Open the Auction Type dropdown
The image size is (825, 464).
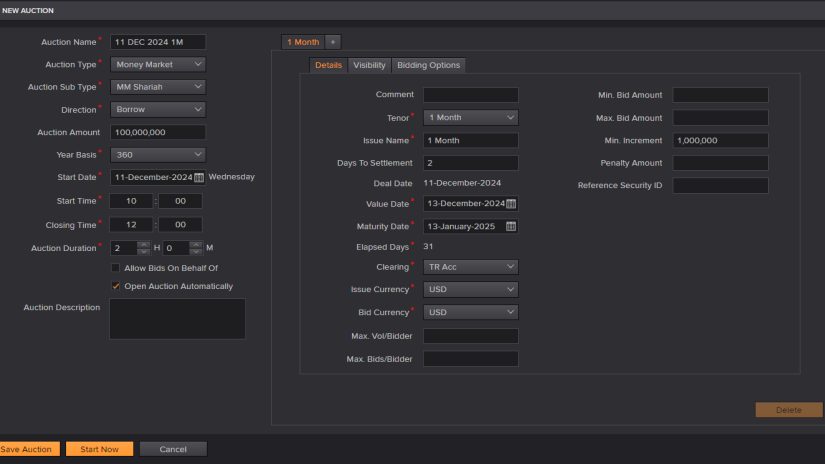click(158, 64)
